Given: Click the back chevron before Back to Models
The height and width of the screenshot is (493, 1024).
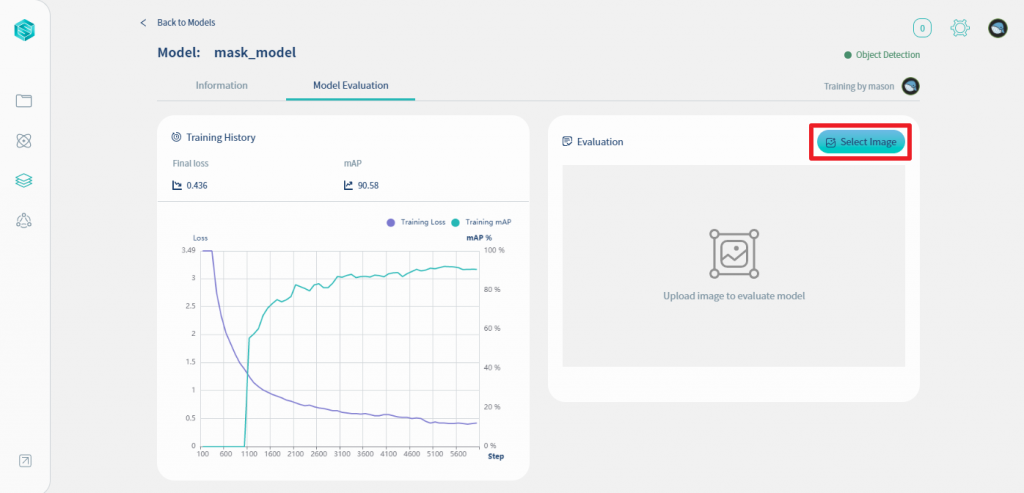Looking at the screenshot, I should 144,23.
